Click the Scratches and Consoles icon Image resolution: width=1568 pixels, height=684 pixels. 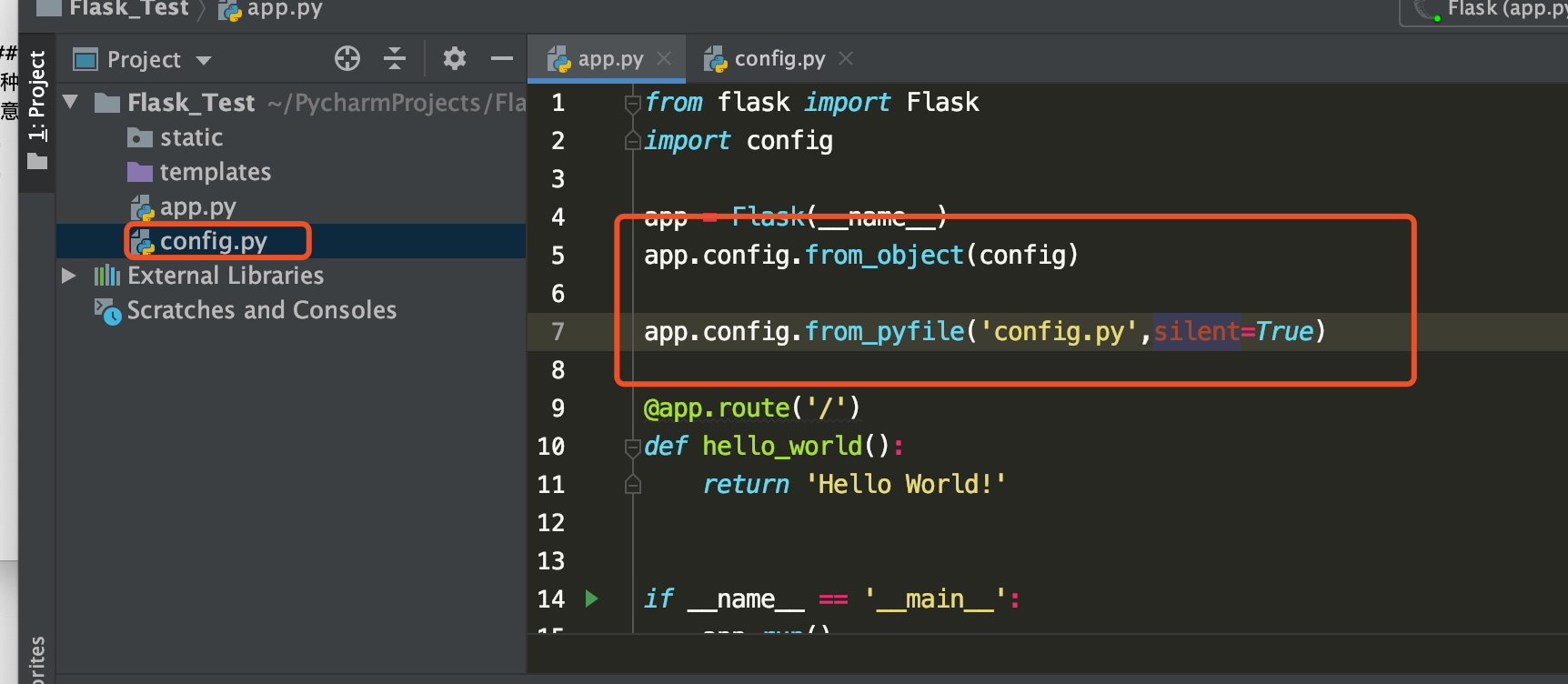coord(107,311)
